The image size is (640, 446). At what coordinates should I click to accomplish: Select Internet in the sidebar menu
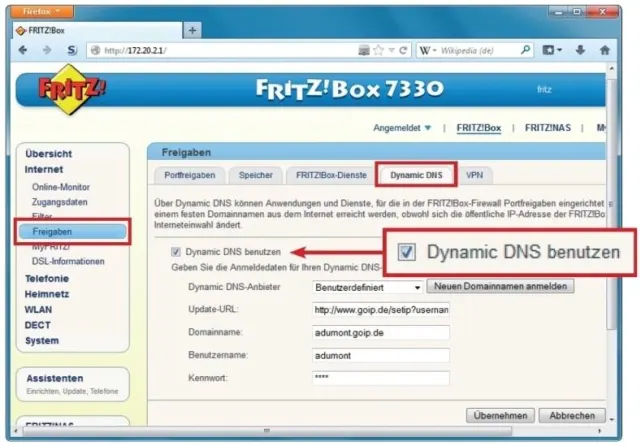(44, 169)
